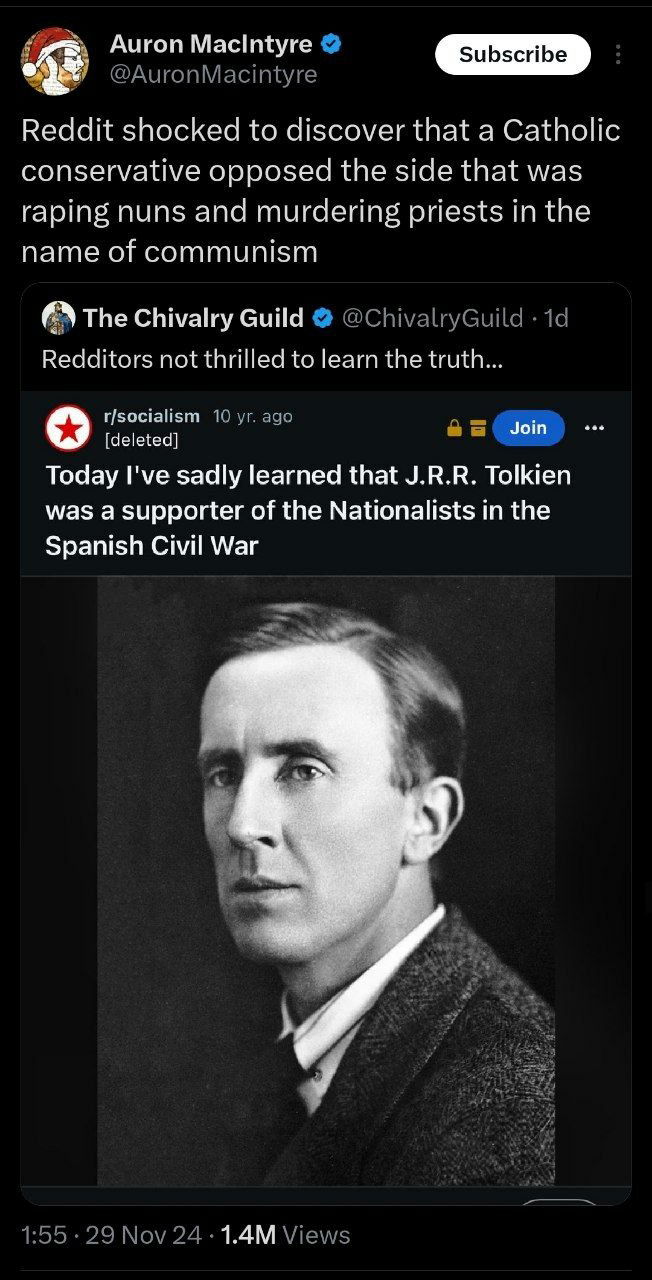Open the 1.4M Views count

coord(285,1235)
